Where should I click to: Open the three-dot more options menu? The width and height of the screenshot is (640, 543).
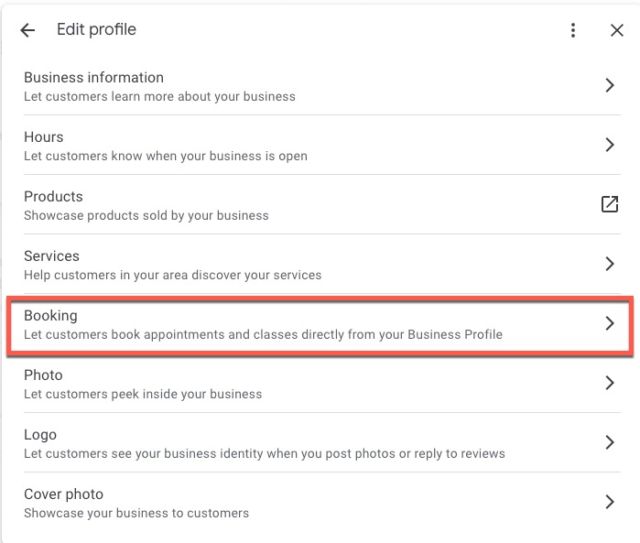tap(573, 31)
